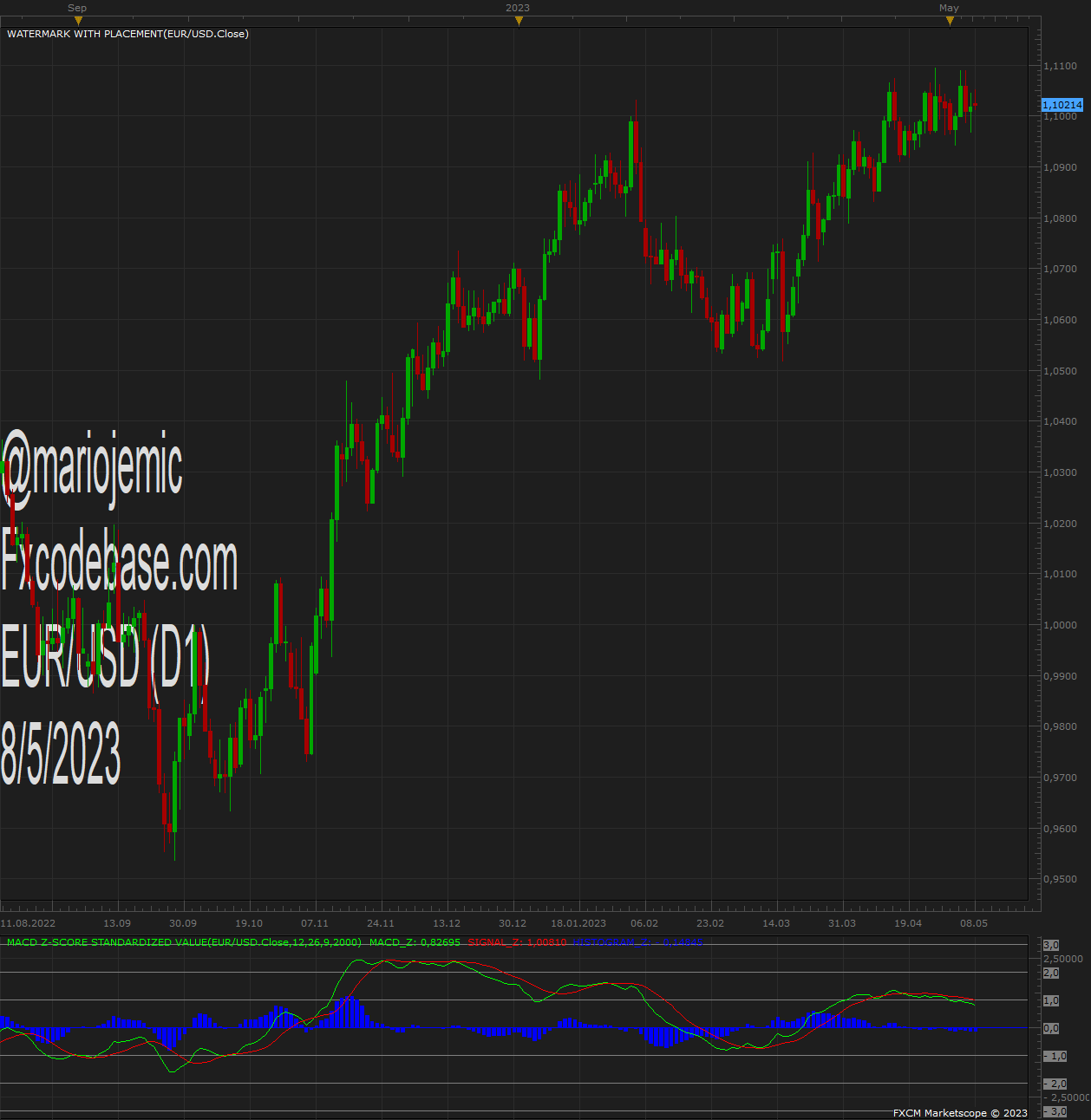Click the 07.11 date axis label
Image resolution: width=1091 pixels, height=1120 pixels.
[x=315, y=923]
